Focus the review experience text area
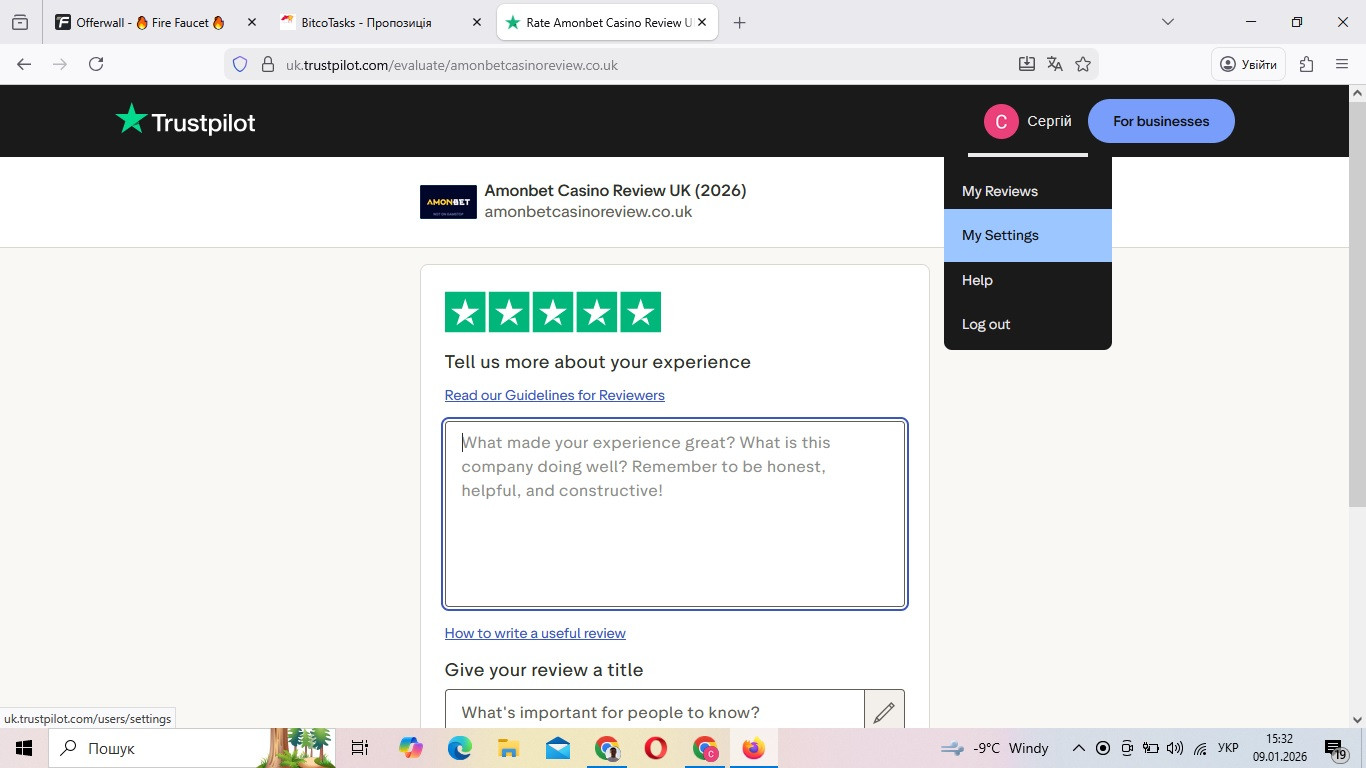Image resolution: width=1366 pixels, height=768 pixels. [x=675, y=514]
